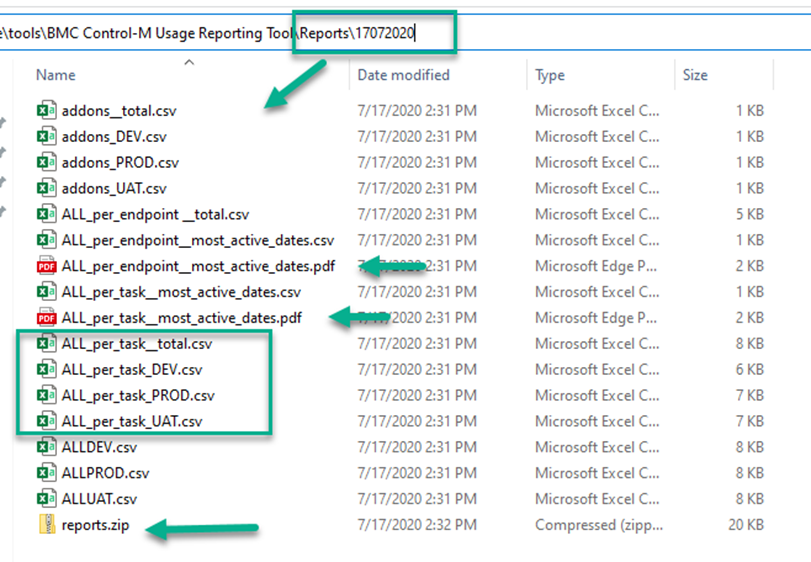This screenshot has height=562, width=811.
Task: Click the Excel icon of ALL_per_task_PROD.csv
Action: coord(47,395)
